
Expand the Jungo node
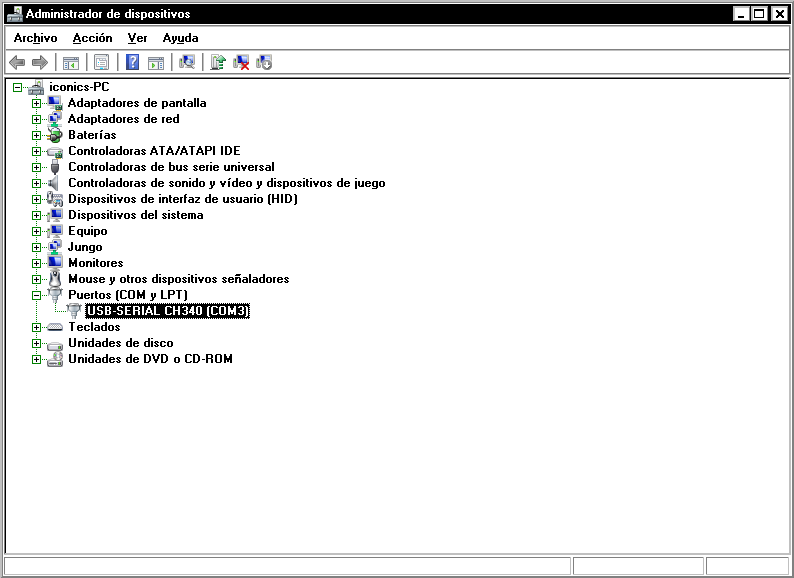click(x=36, y=247)
